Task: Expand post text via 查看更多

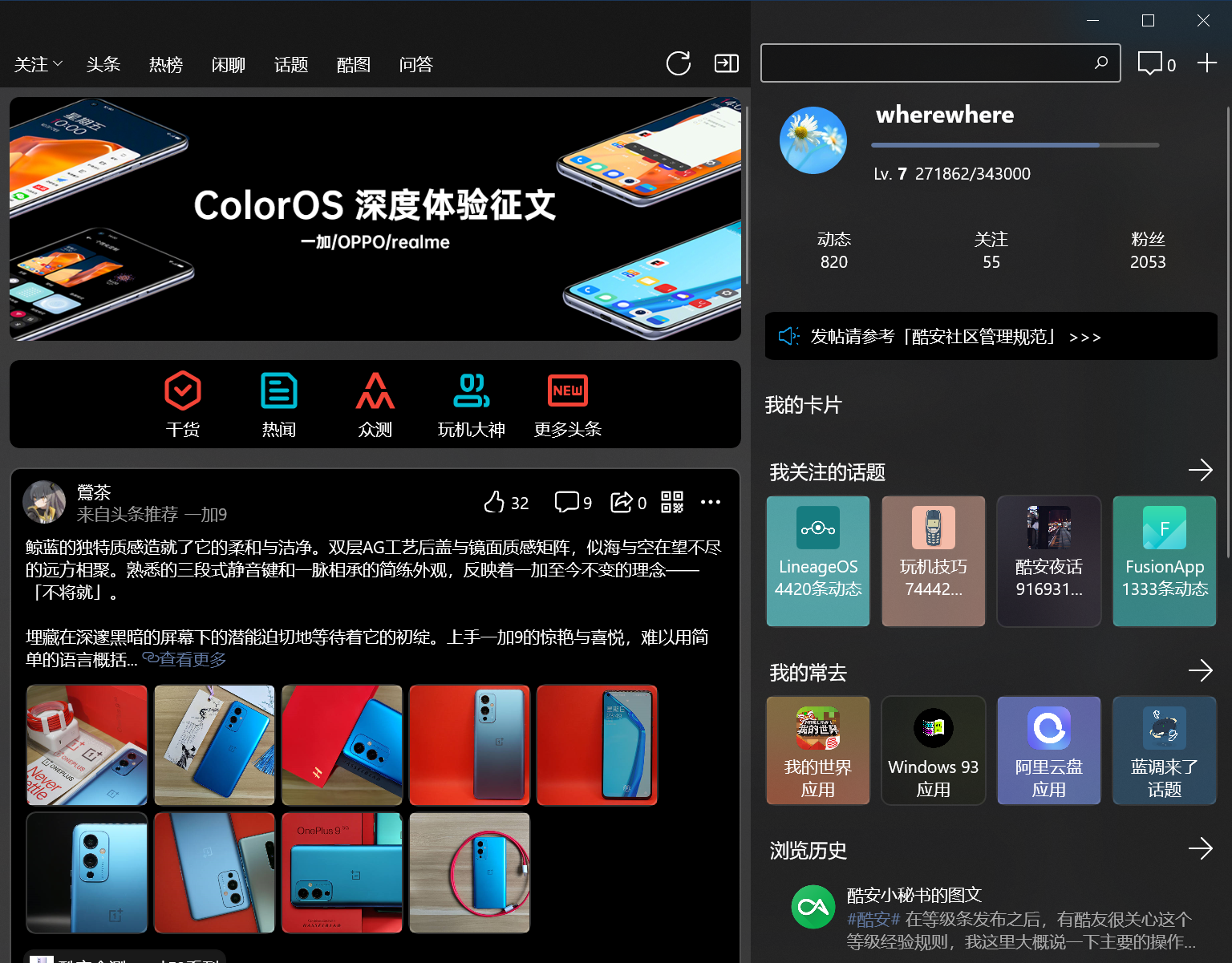Action: click(184, 659)
